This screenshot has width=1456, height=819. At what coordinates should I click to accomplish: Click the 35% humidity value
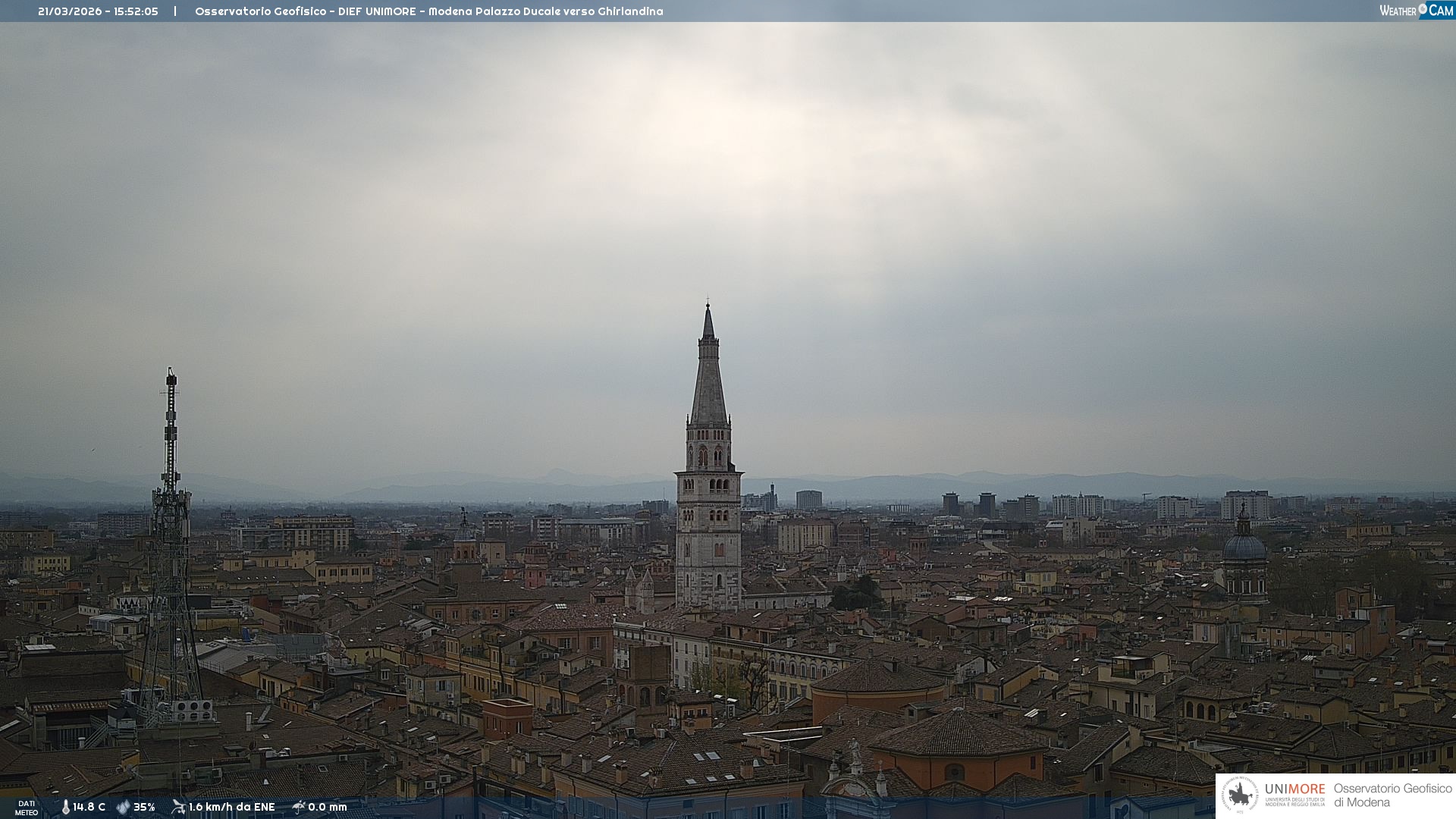click(144, 807)
